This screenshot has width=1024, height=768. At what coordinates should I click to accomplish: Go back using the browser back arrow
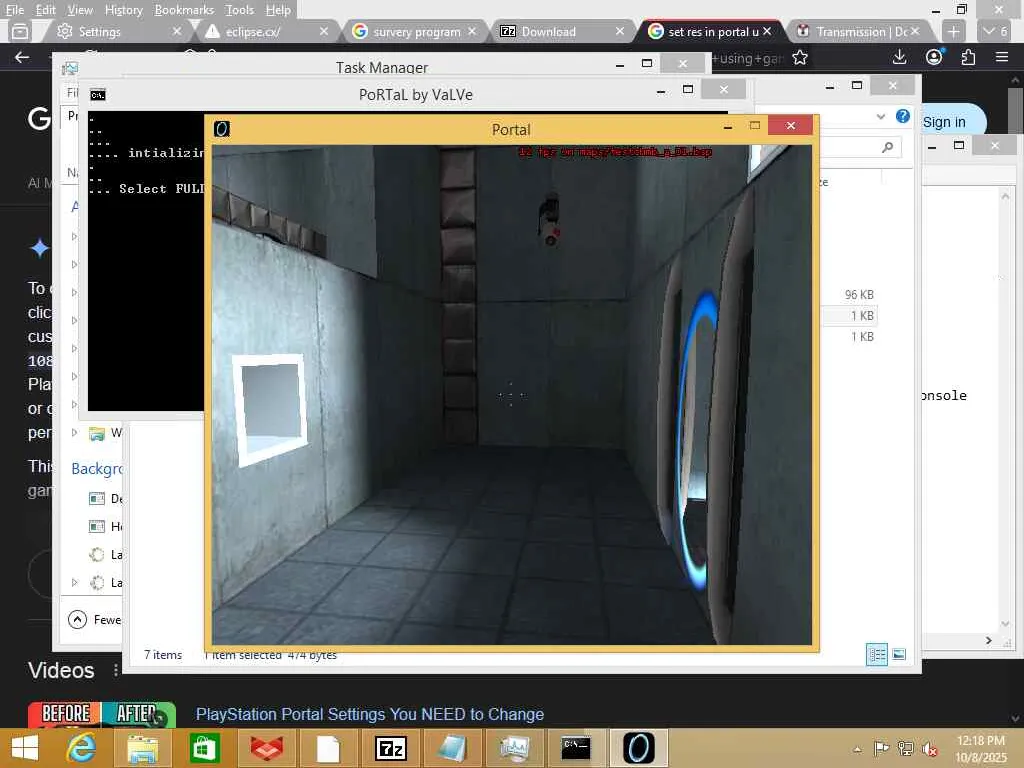pos(22,57)
